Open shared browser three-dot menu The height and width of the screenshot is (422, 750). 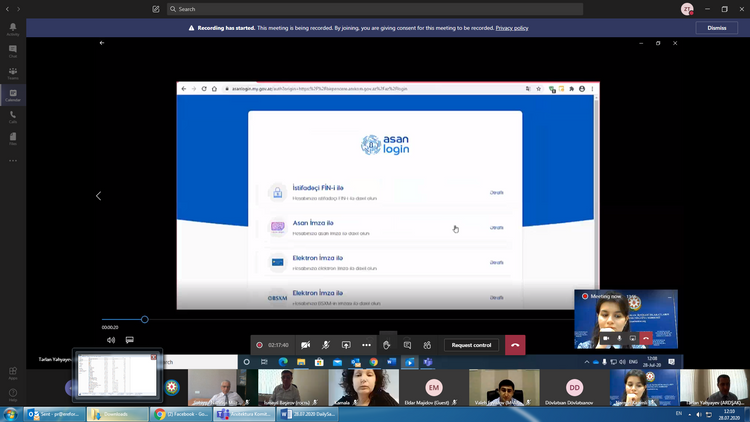(x=592, y=89)
